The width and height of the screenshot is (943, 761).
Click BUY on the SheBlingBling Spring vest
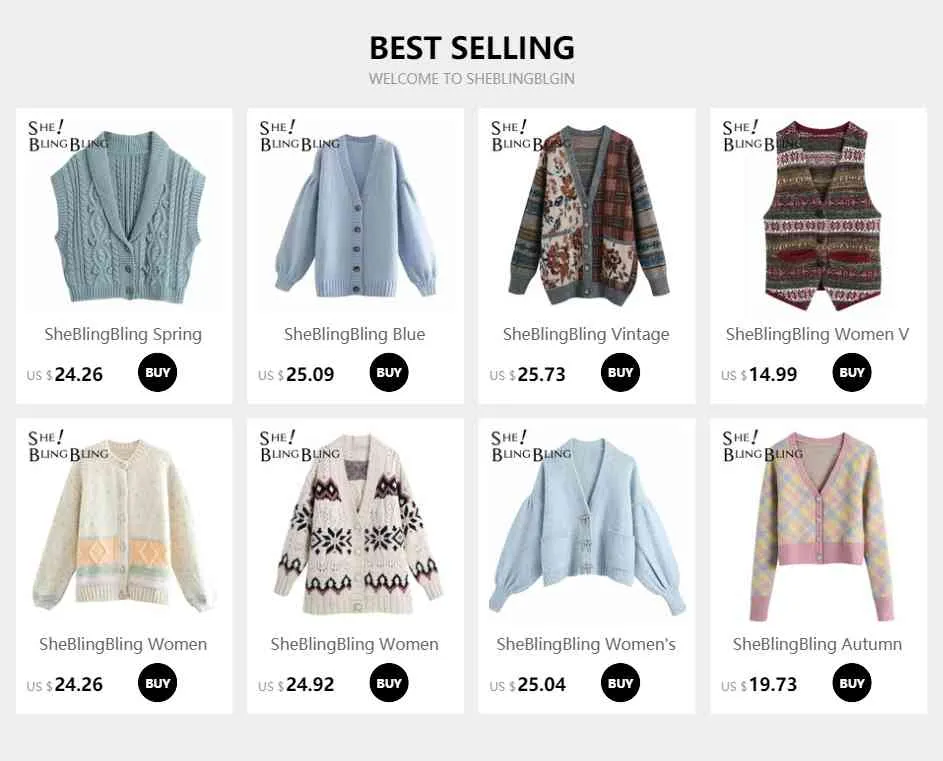(158, 373)
